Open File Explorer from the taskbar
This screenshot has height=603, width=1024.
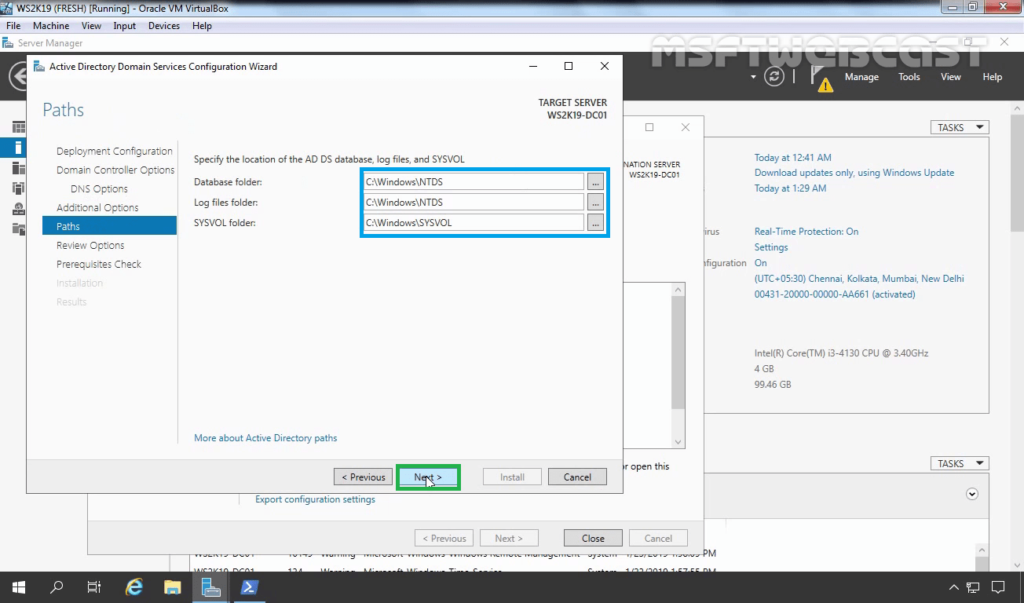click(x=172, y=587)
